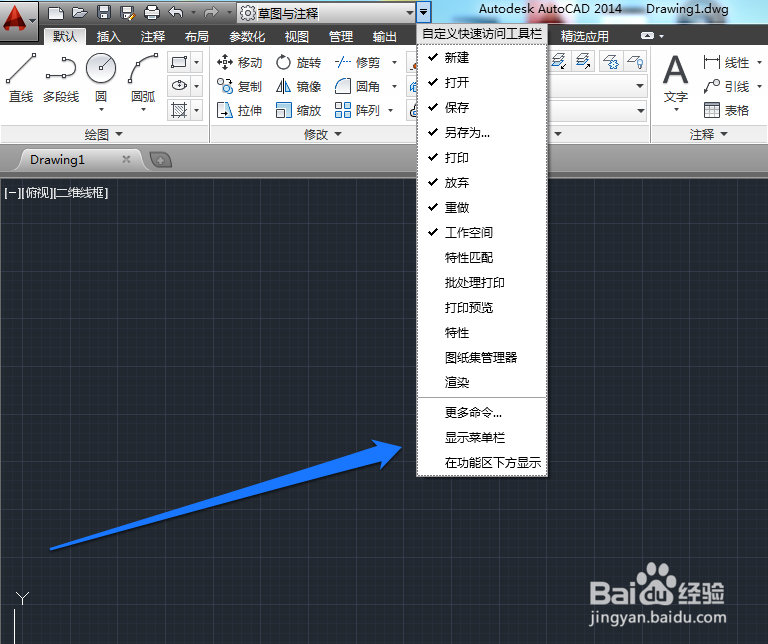The height and width of the screenshot is (644, 768).
Task: Select the ellipse draw tool icon
Action: (x=179, y=86)
